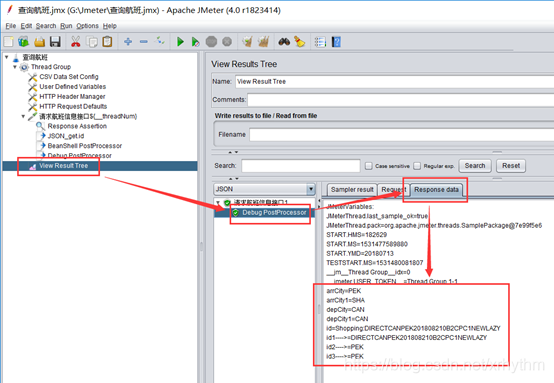Open Help with the question mark icon
The image size is (554, 383).
point(336,42)
